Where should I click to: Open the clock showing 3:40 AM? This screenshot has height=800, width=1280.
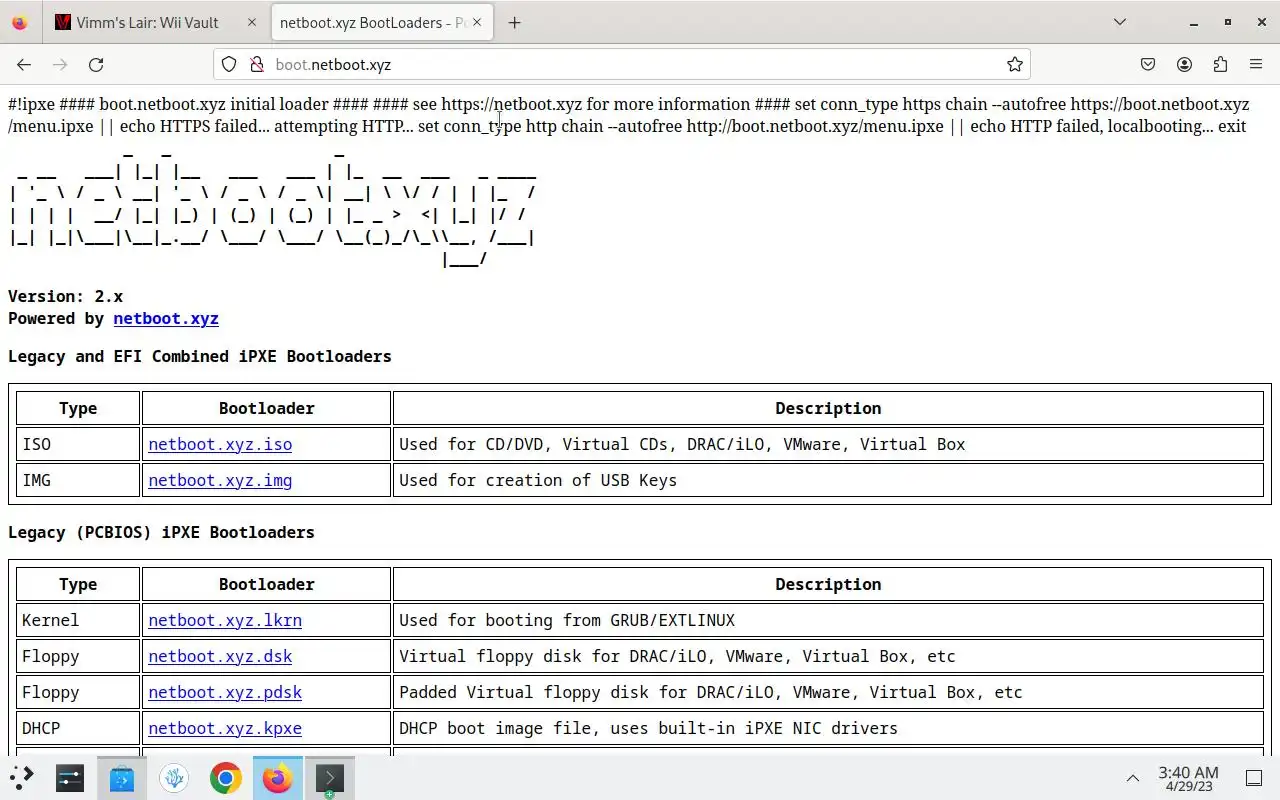tap(1188, 778)
